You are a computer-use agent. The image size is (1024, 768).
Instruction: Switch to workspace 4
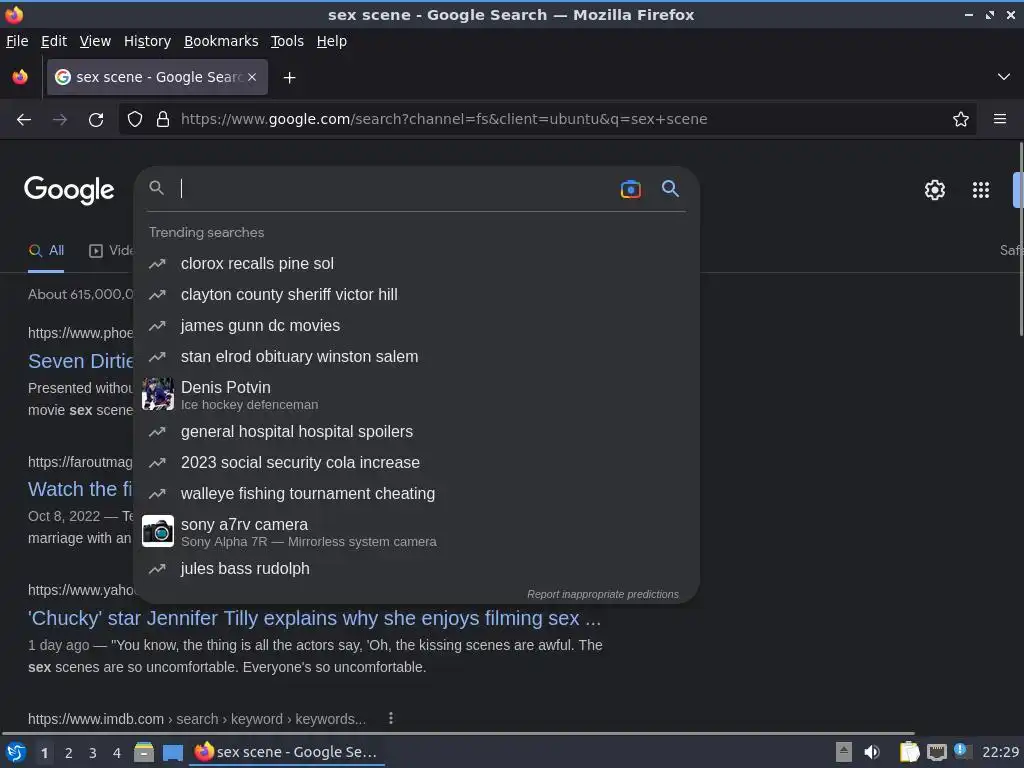117,753
